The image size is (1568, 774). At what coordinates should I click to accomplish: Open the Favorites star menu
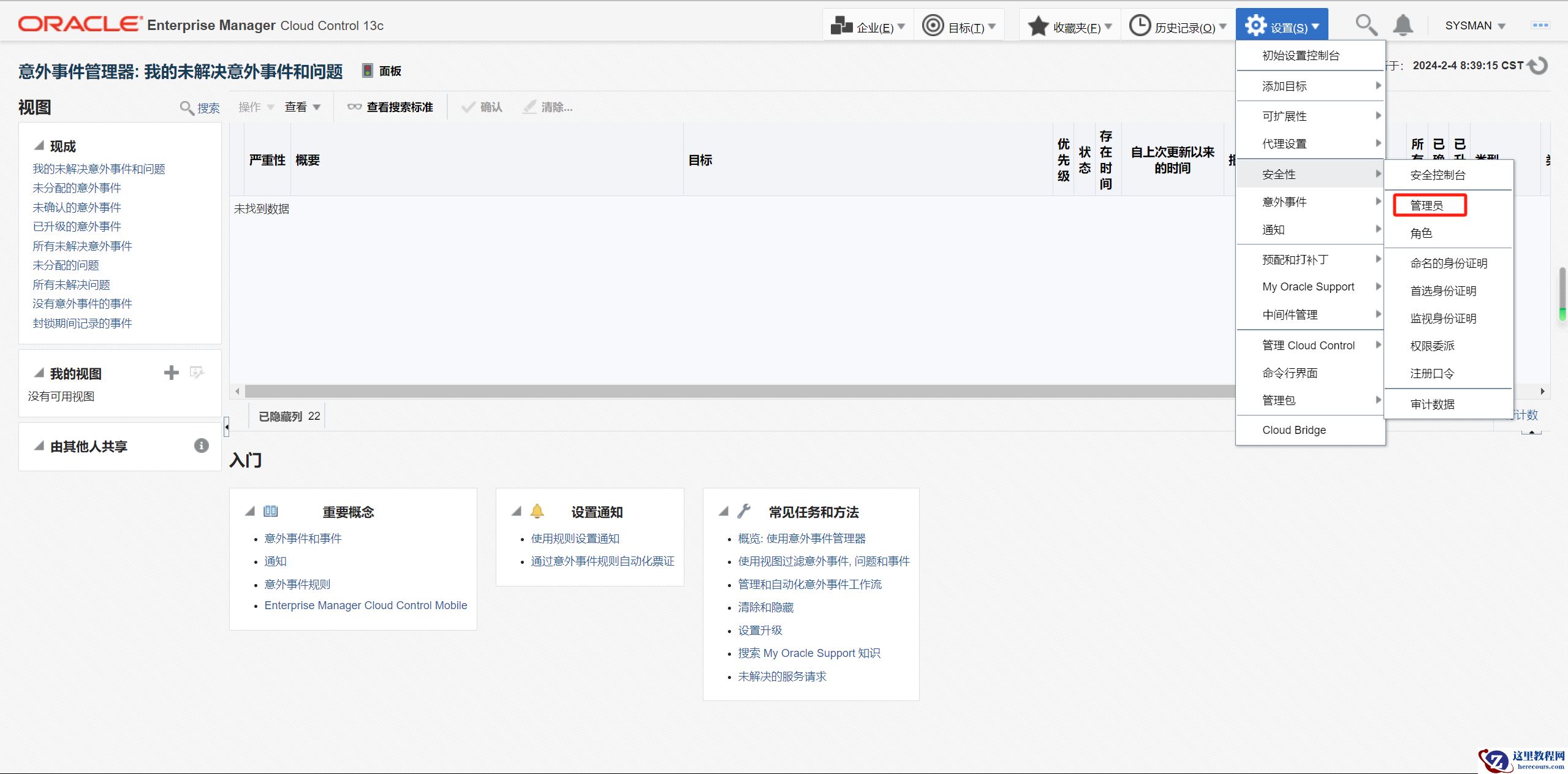(1069, 26)
